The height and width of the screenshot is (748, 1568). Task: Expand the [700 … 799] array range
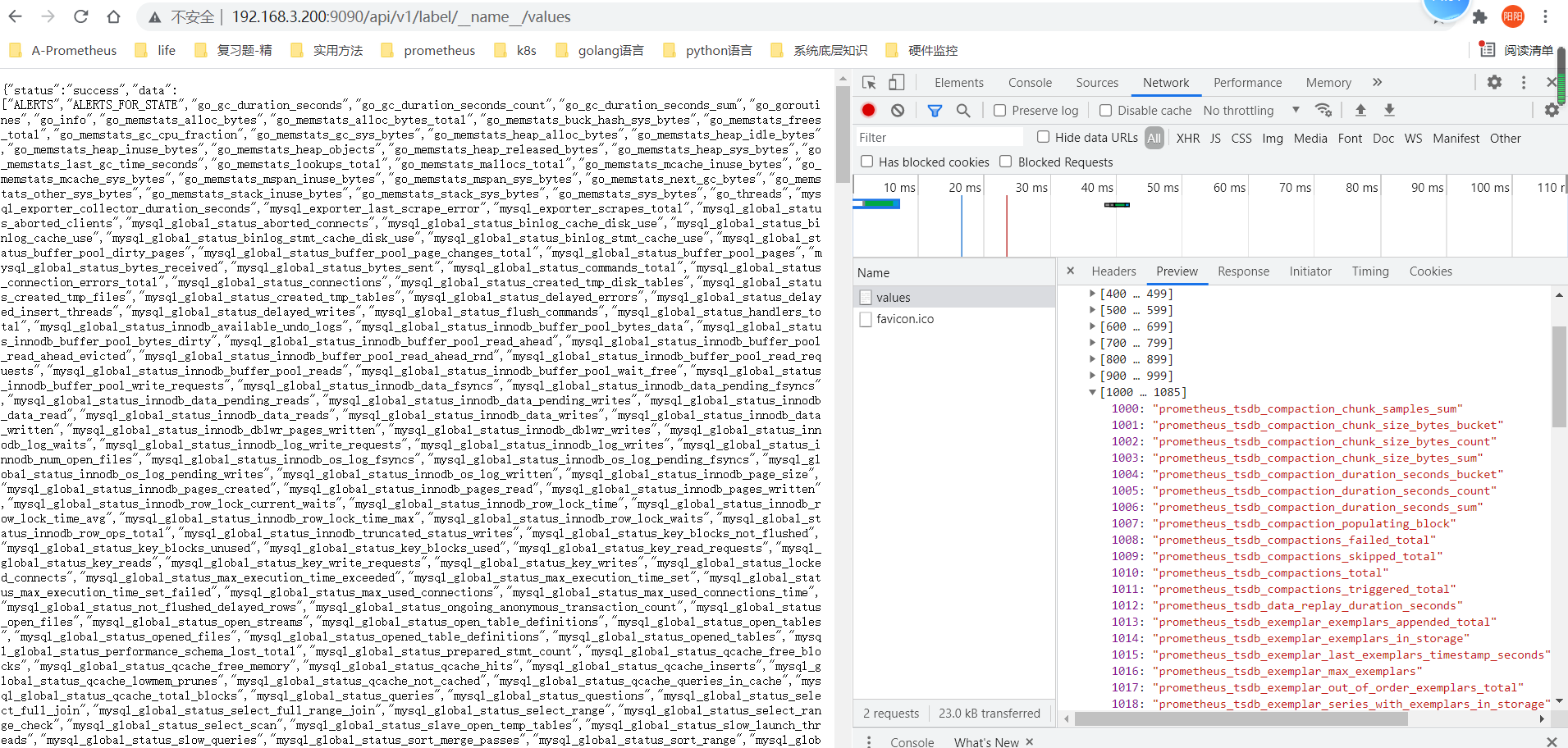click(1092, 343)
